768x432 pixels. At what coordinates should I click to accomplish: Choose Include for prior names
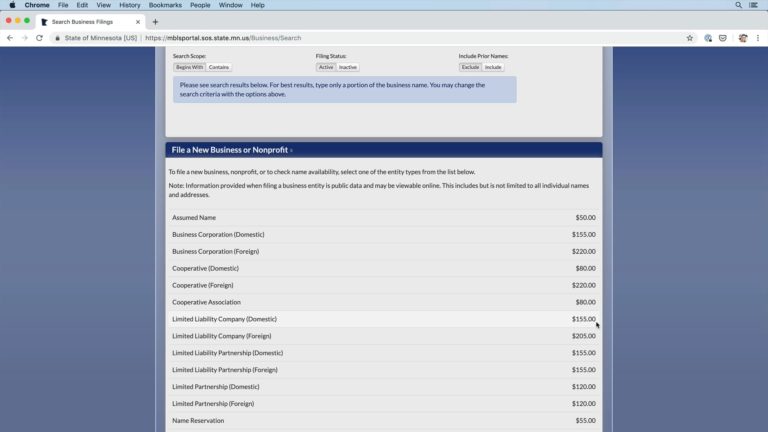[493, 67]
